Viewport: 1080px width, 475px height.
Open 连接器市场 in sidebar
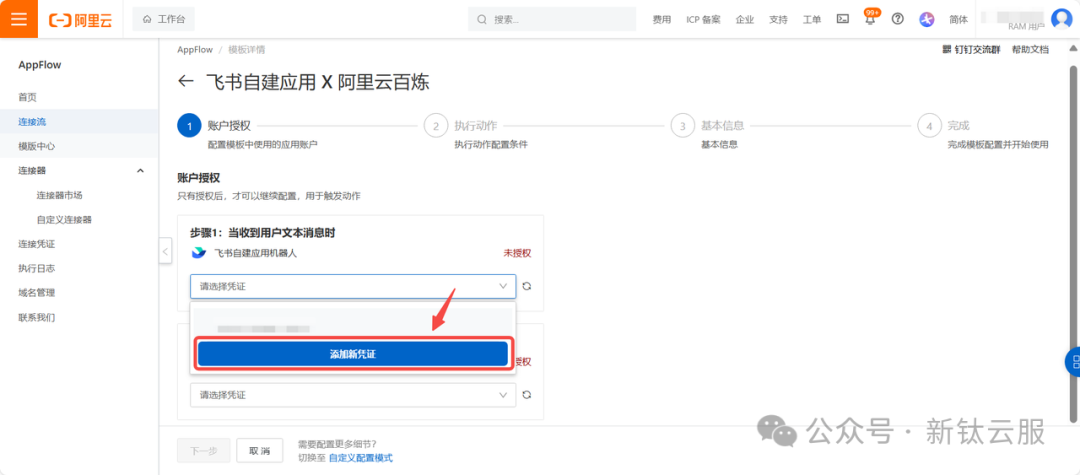pyautogui.click(x=59, y=195)
